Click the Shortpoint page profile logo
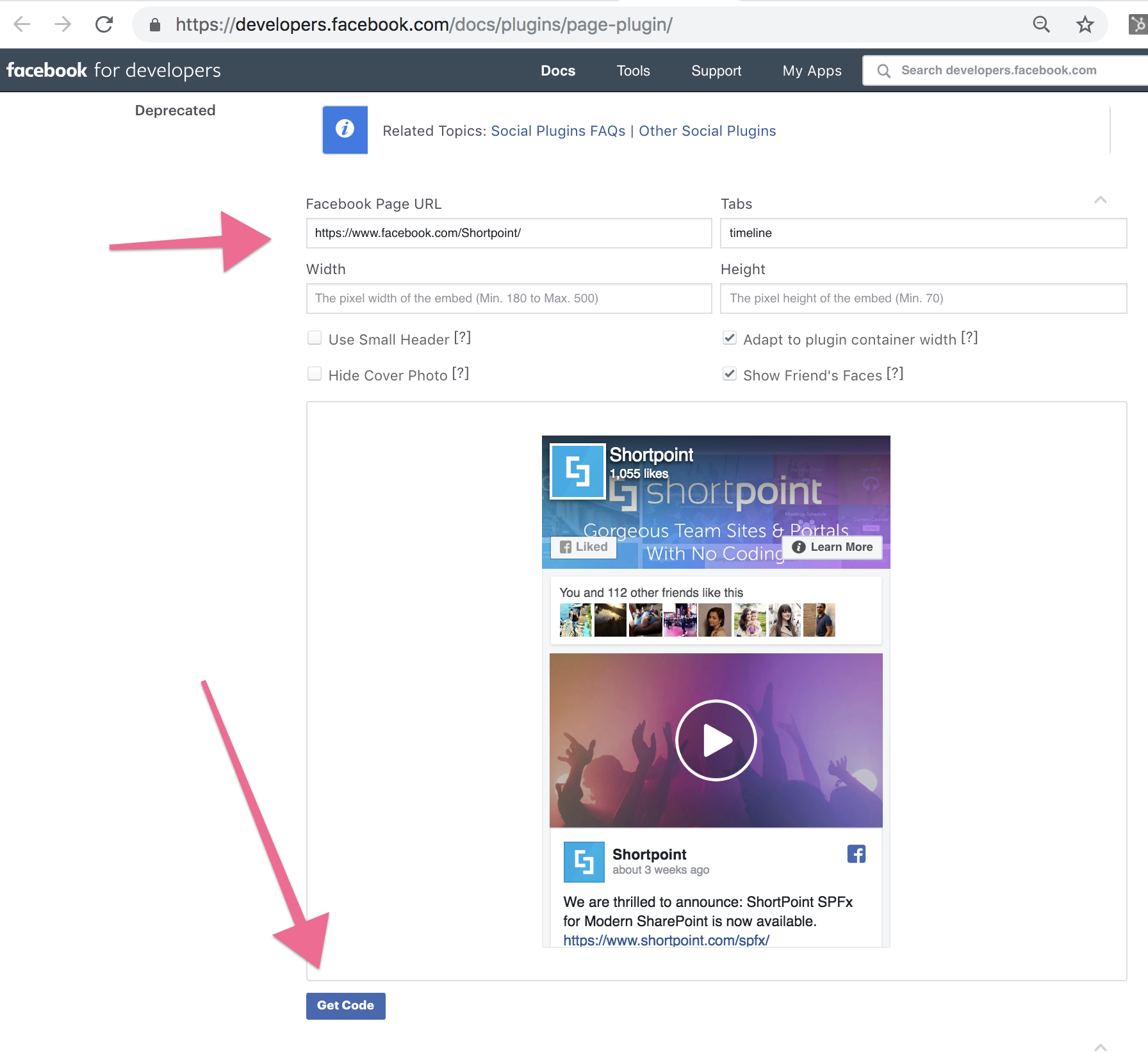 578,471
